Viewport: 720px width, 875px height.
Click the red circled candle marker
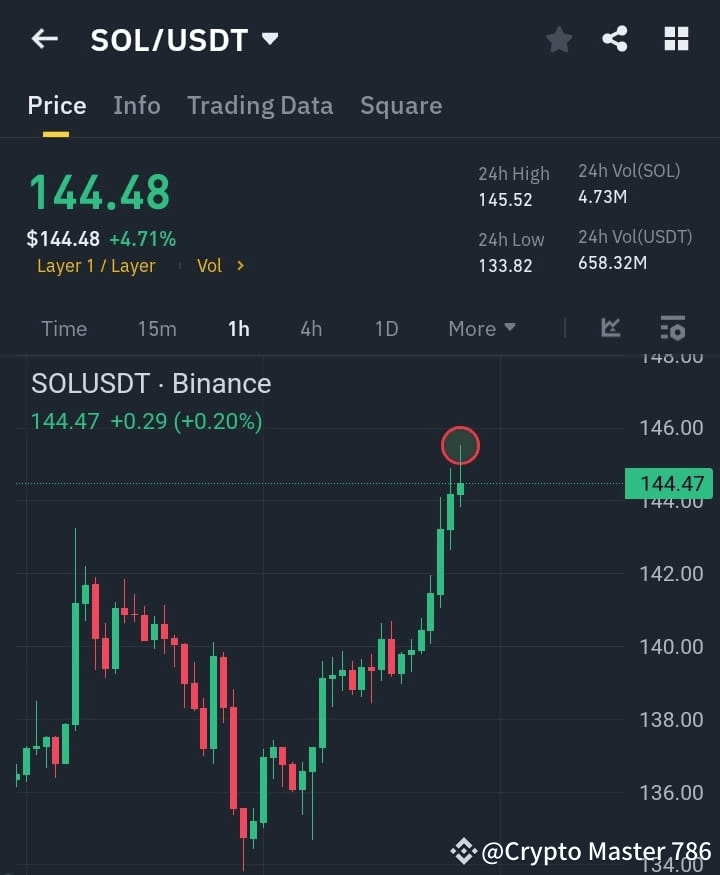(x=460, y=446)
